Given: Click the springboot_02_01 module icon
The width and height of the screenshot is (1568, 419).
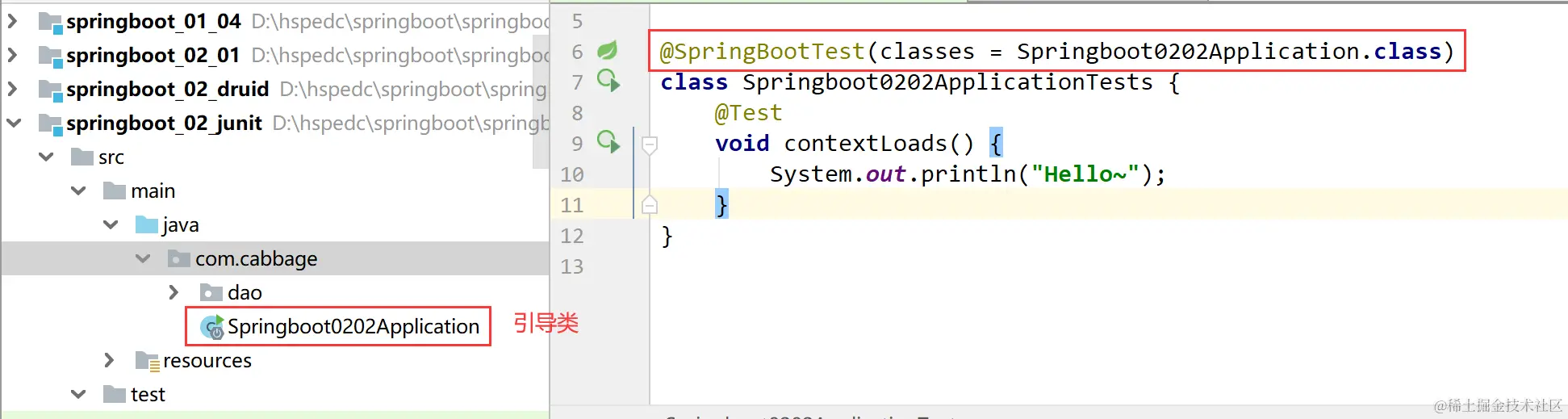Looking at the screenshot, I should click(x=50, y=57).
